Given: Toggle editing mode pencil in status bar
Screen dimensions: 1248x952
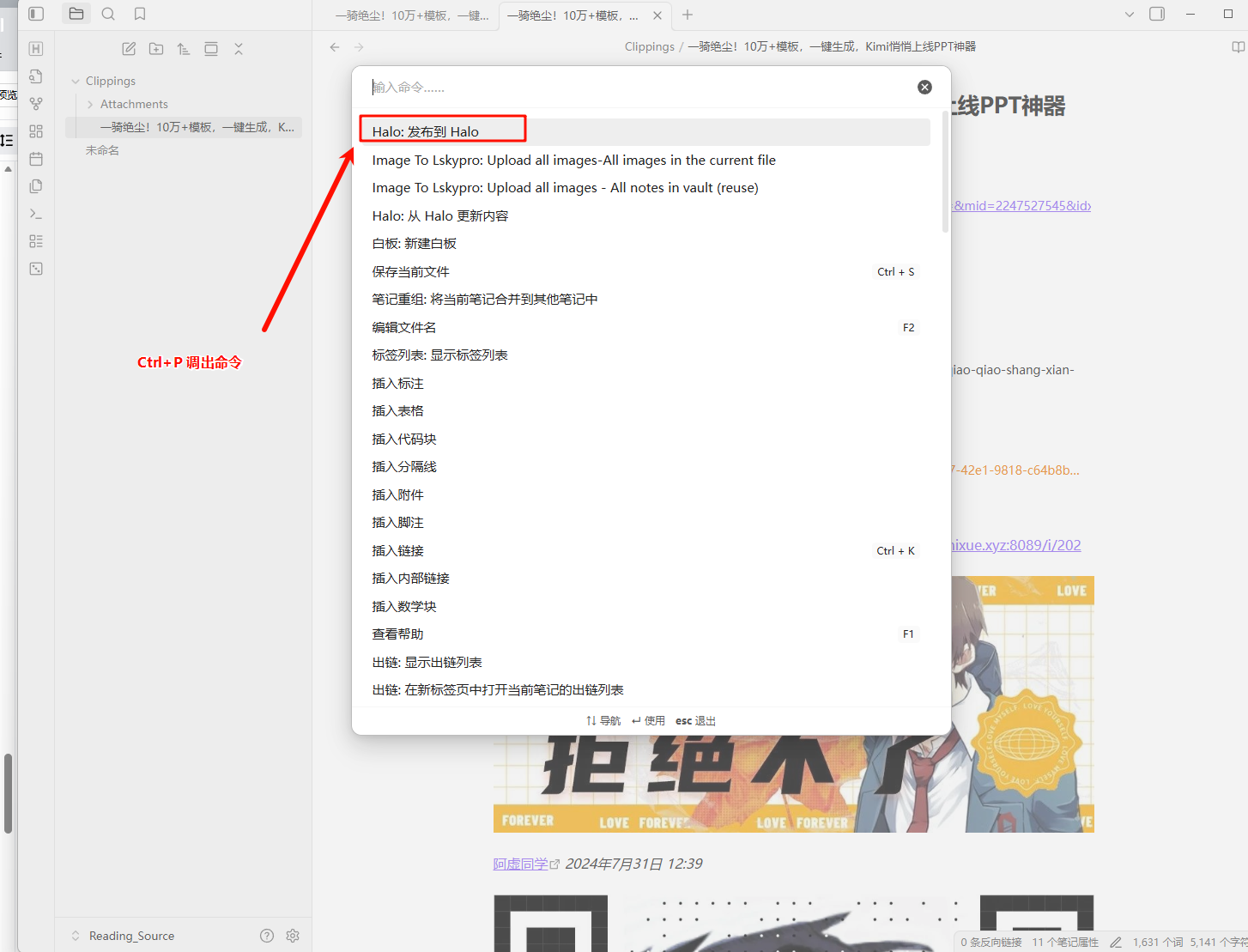Looking at the screenshot, I should pyautogui.click(x=1116, y=943).
